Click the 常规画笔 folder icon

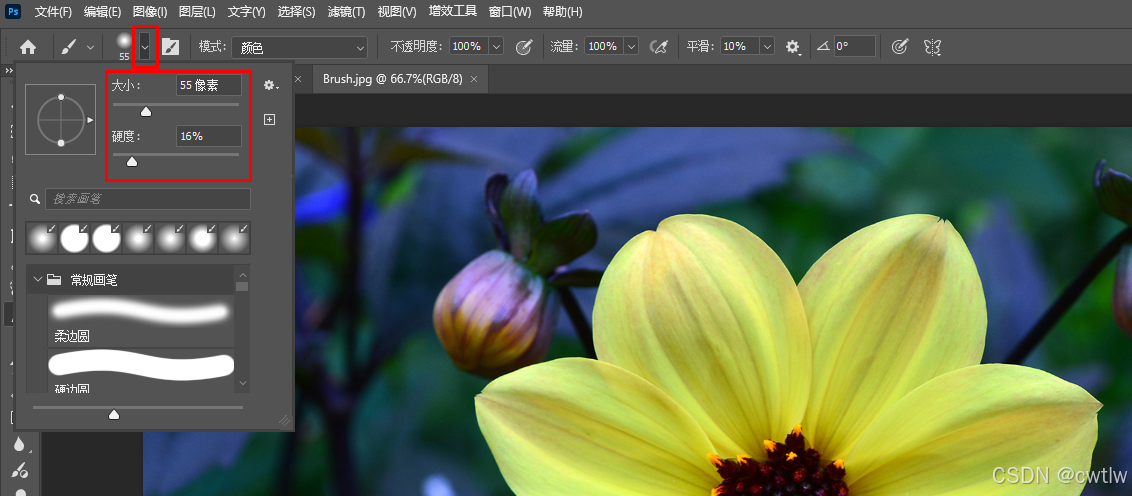[x=53, y=280]
